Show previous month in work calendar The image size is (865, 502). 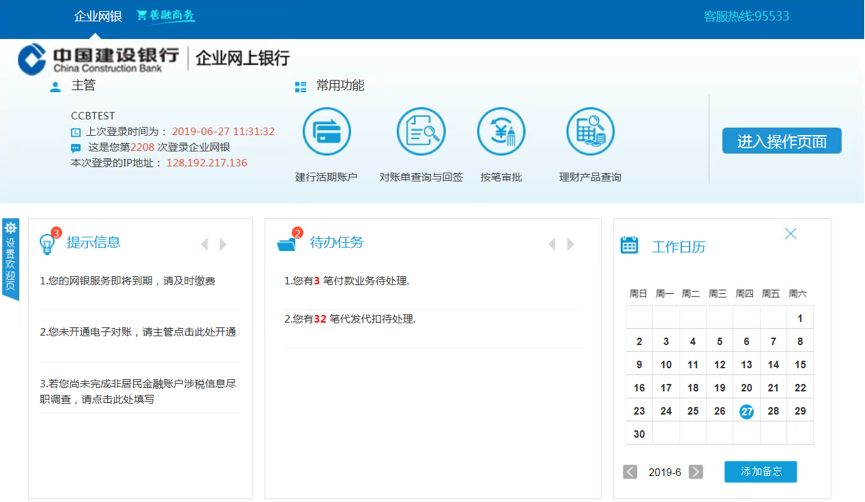[630, 472]
